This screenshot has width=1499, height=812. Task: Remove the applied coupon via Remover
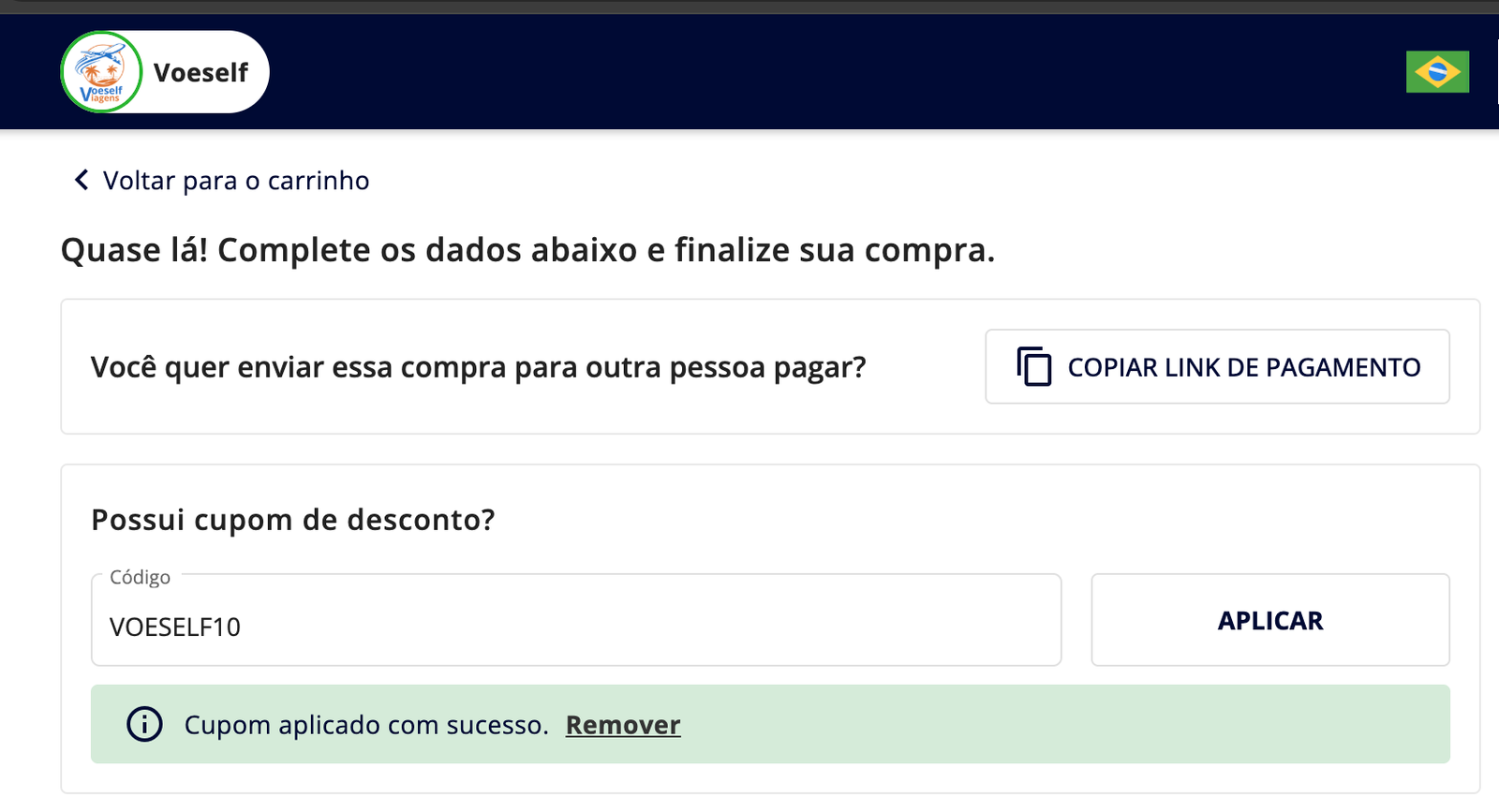(623, 725)
